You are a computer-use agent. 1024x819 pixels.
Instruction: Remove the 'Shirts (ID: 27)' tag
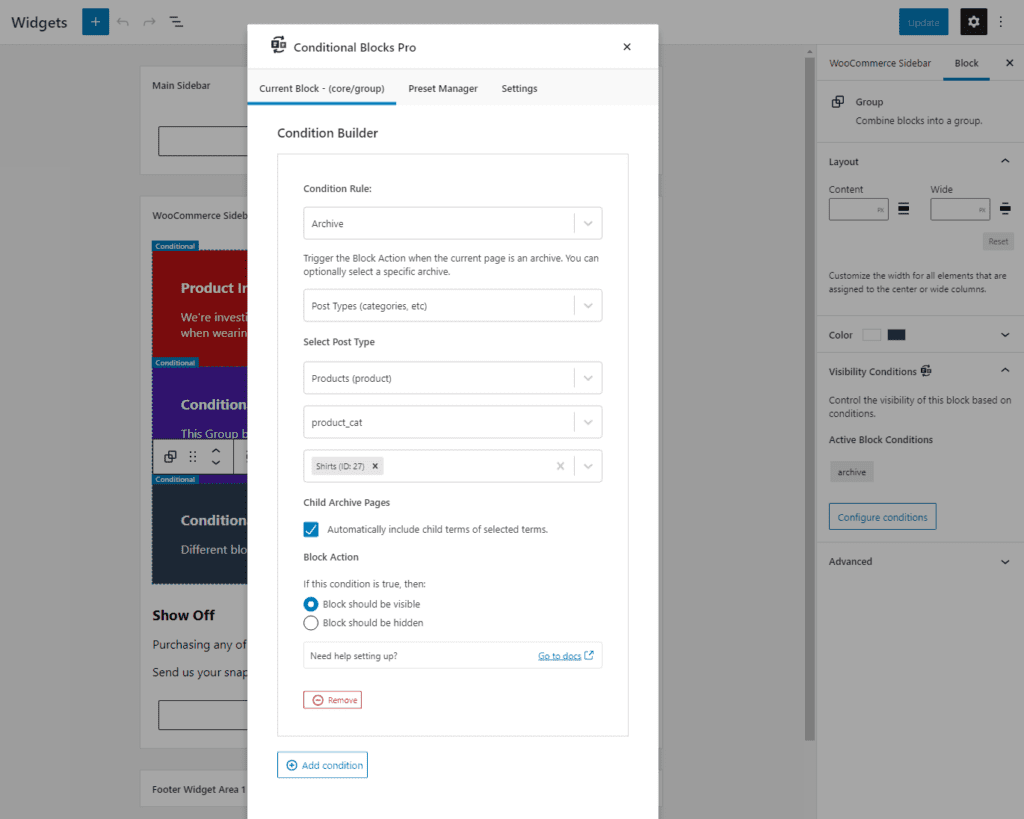click(377, 465)
